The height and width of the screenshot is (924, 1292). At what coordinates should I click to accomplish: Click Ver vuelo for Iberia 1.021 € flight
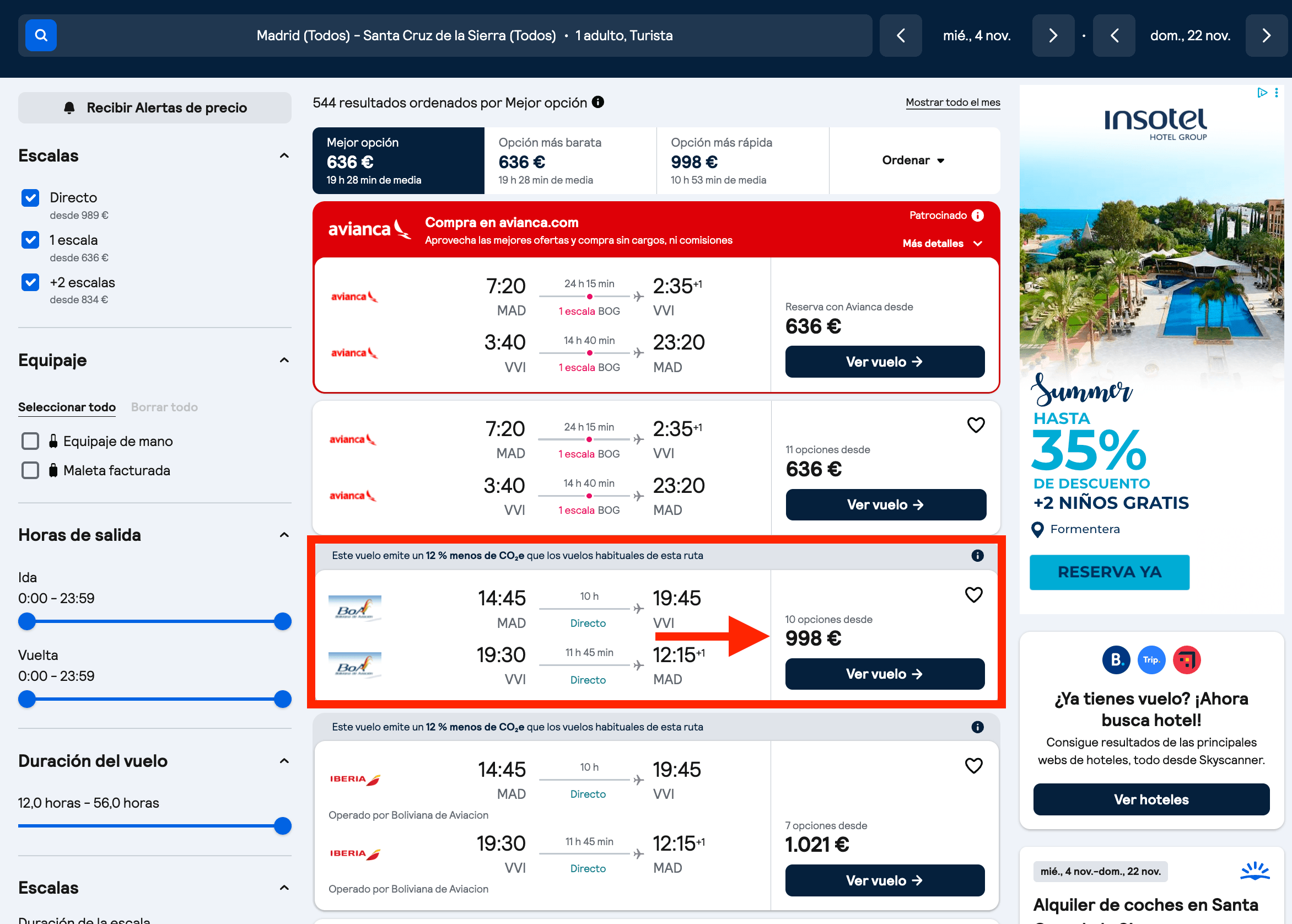pos(885,881)
